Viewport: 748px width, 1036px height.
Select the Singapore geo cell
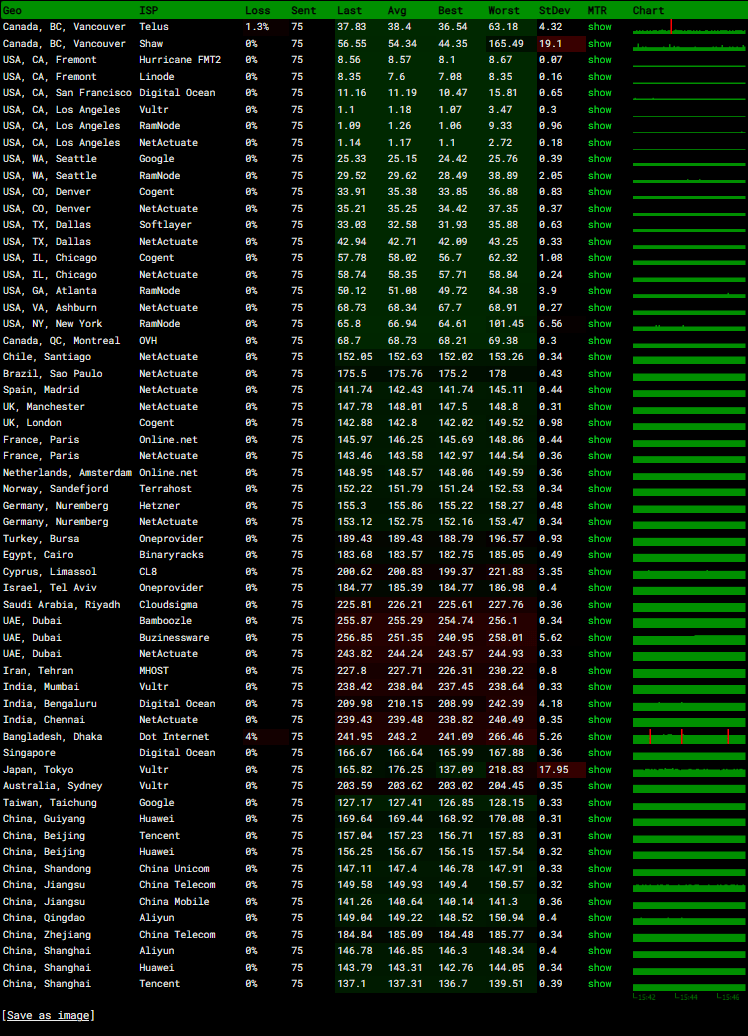click(x=29, y=753)
